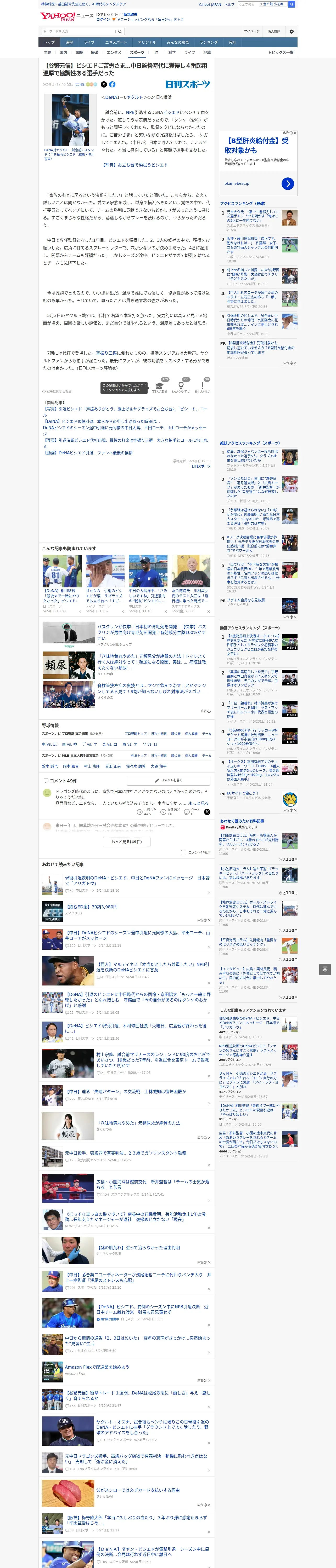The height and width of the screenshot is (1568, 336).
Task: Toggle the コメント非表示 checkbox
Action: tap(183, 852)
